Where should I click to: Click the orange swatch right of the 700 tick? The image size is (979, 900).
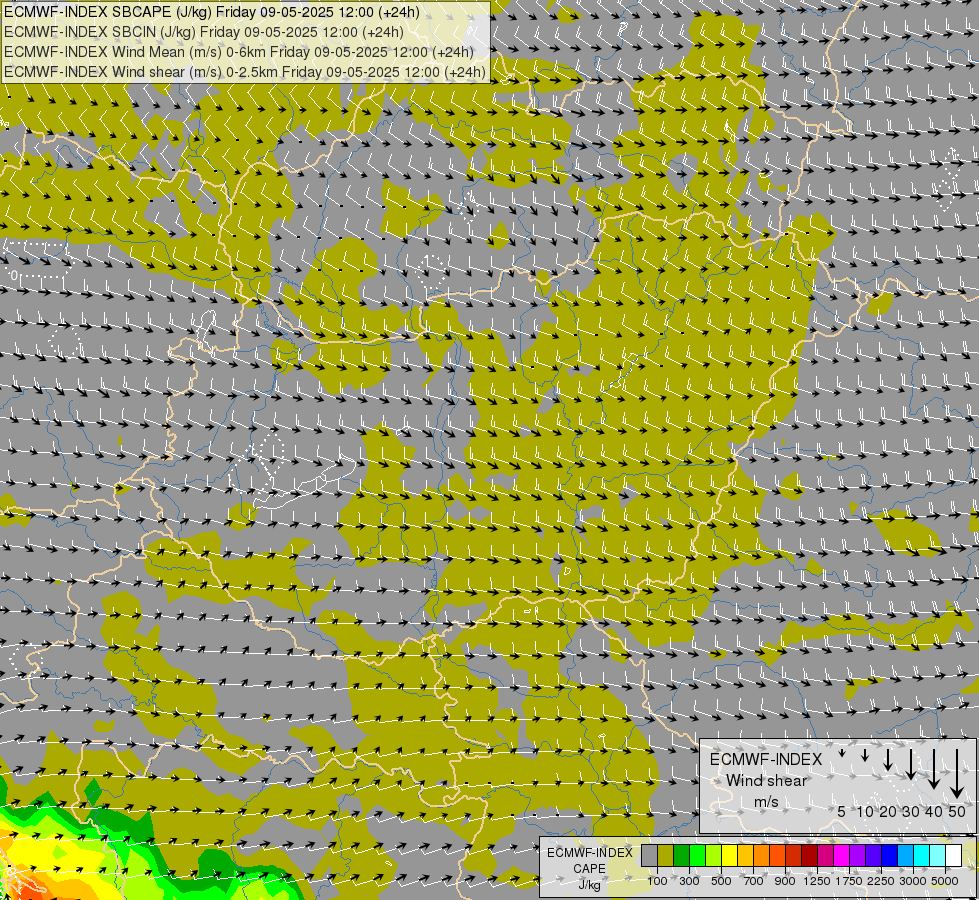762,856
